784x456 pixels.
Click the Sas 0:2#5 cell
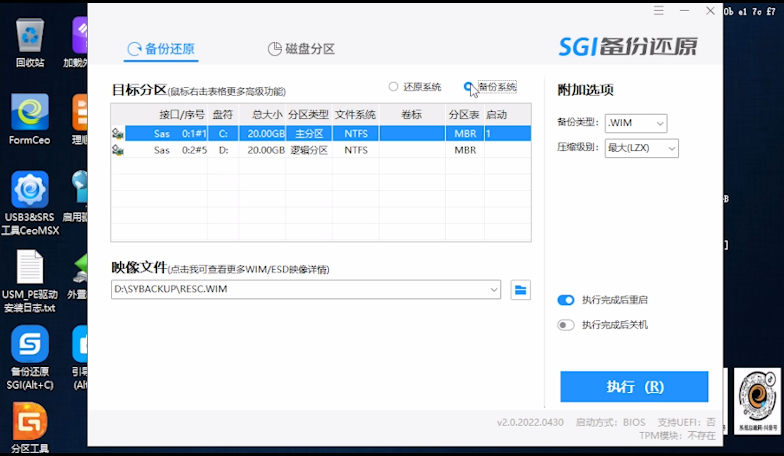[x=180, y=150]
